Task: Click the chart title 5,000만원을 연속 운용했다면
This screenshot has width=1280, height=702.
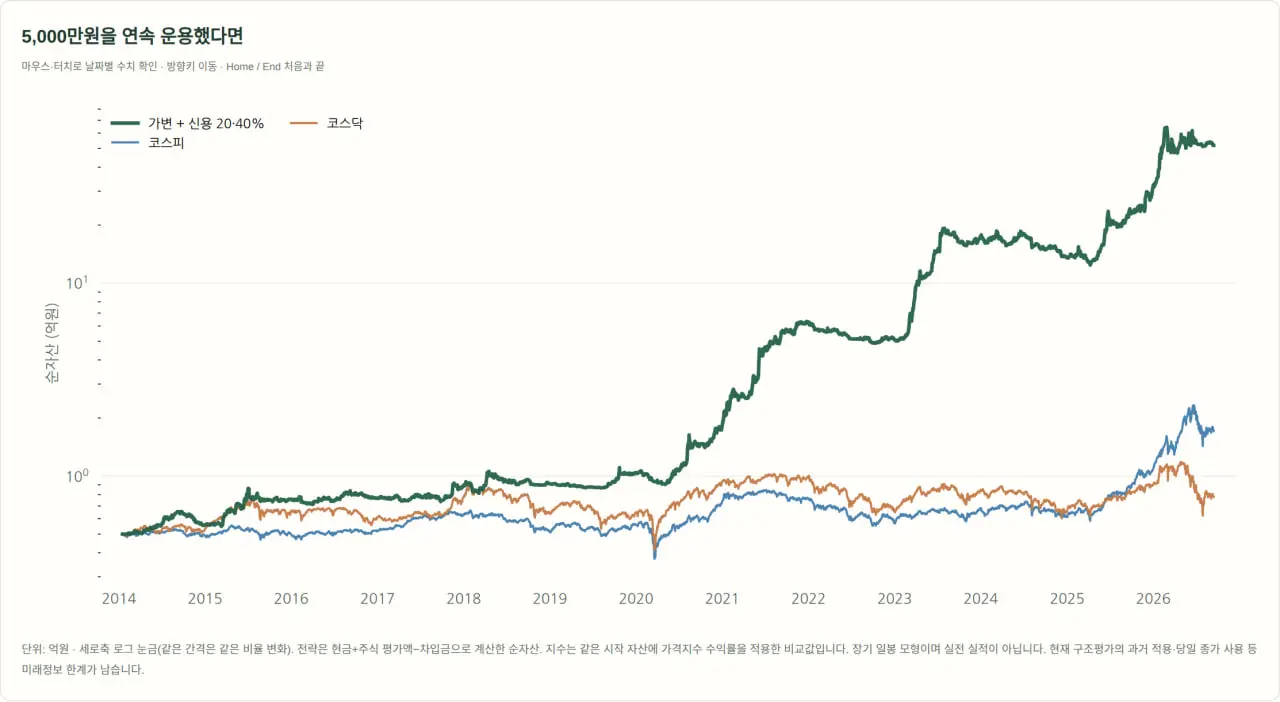Action: tap(132, 36)
